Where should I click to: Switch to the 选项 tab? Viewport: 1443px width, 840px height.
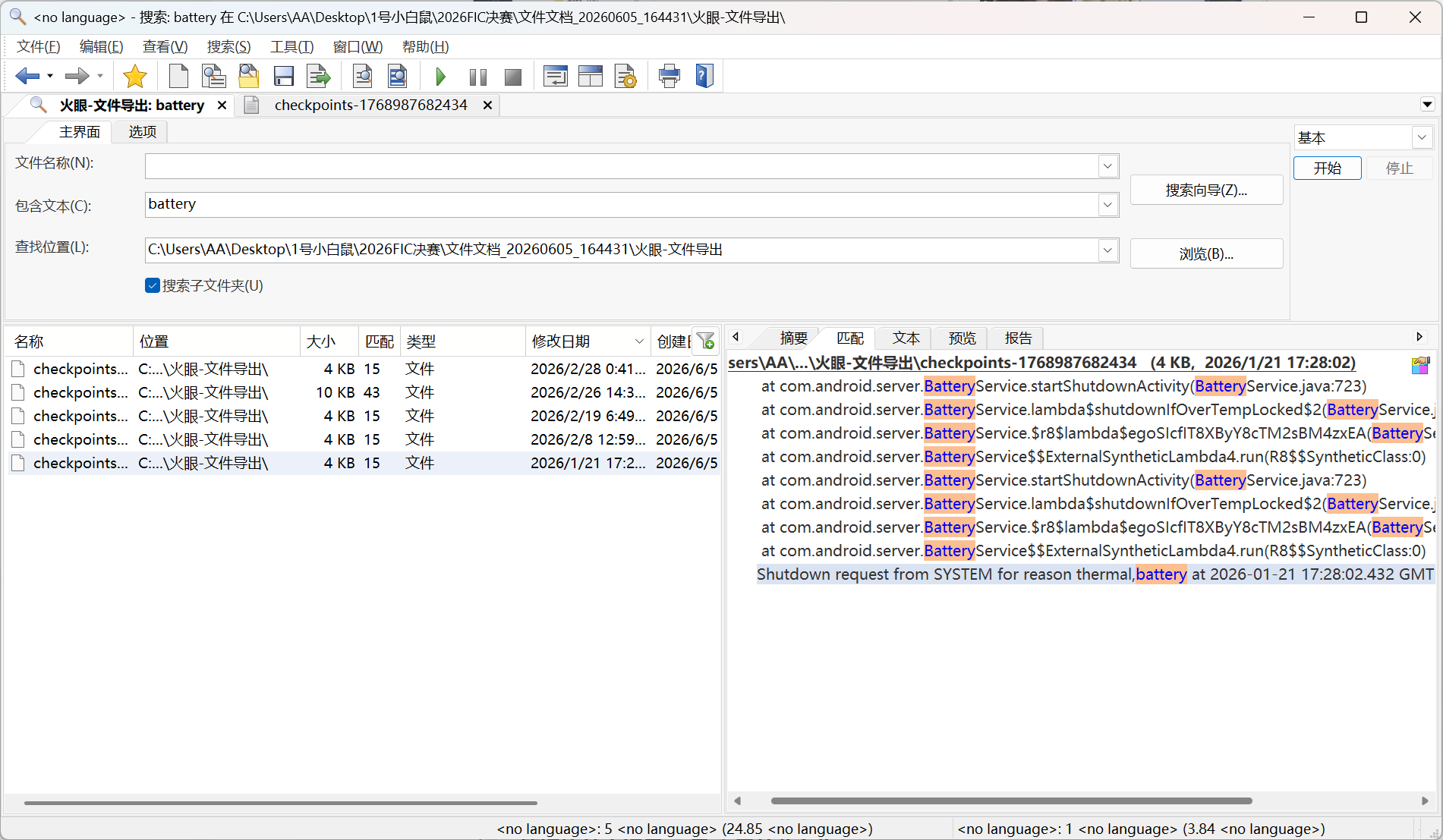pyautogui.click(x=142, y=132)
